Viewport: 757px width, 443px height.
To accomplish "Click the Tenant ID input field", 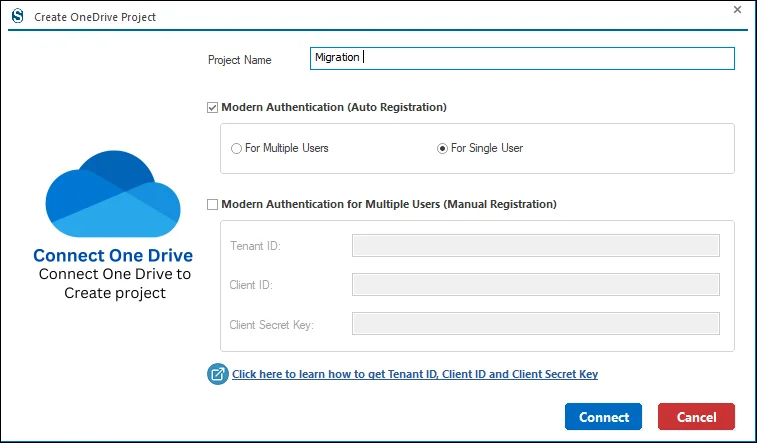I will [536, 246].
